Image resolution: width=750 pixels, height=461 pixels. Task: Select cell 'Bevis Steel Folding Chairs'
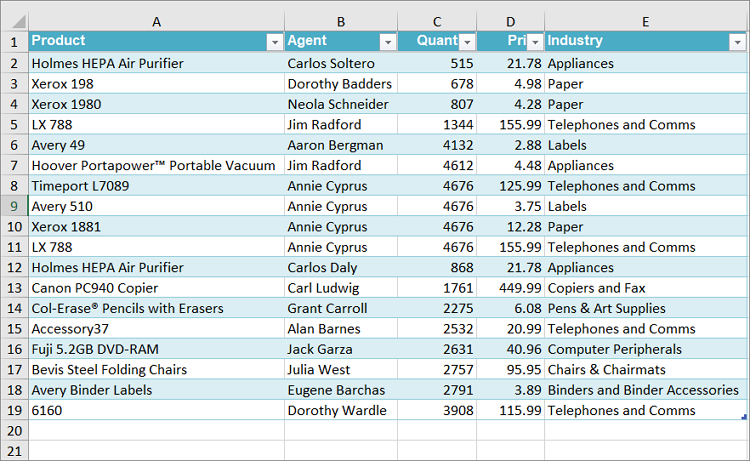tap(156, 370)
